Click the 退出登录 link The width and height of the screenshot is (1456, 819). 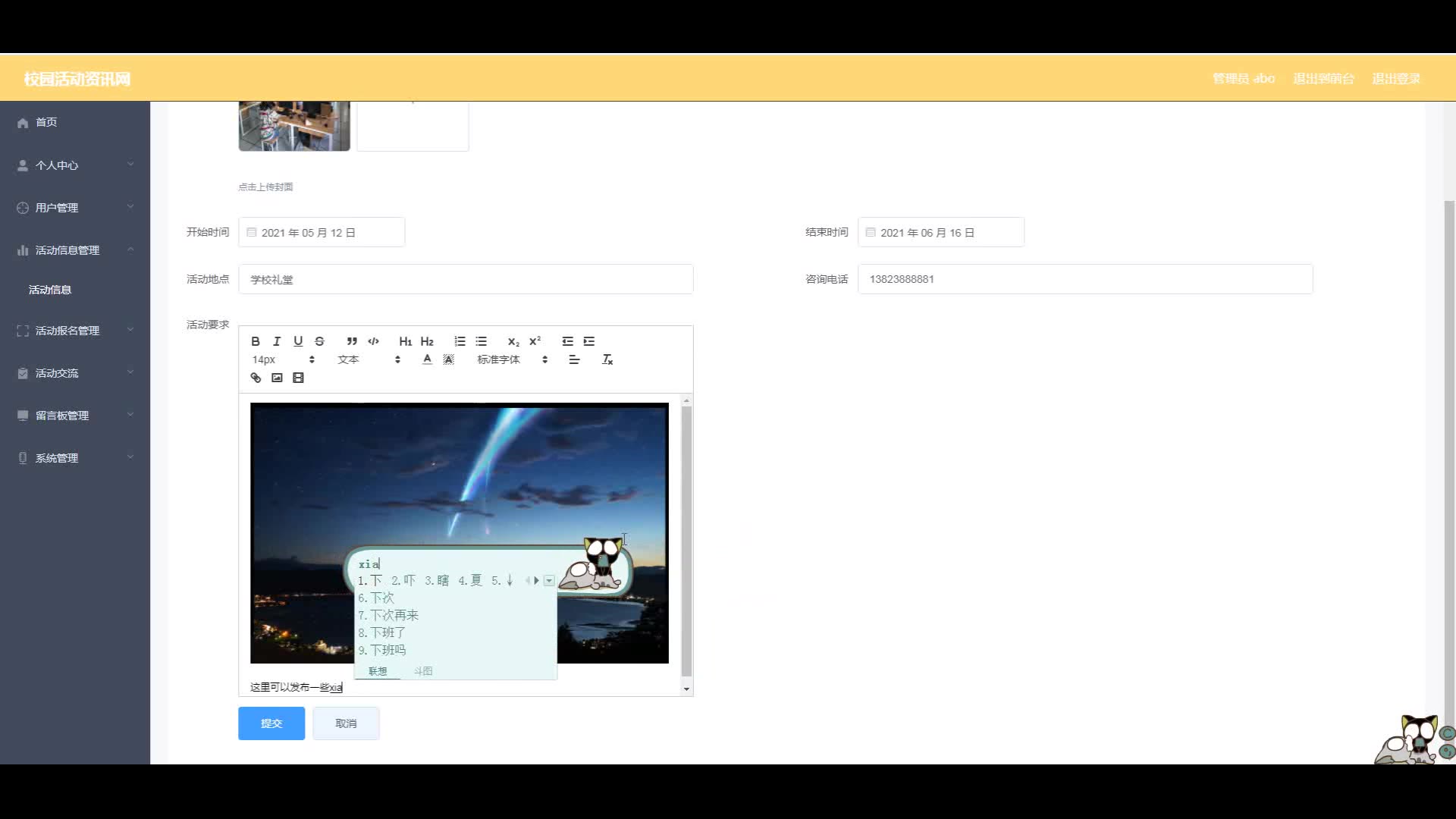(1396, 79)
